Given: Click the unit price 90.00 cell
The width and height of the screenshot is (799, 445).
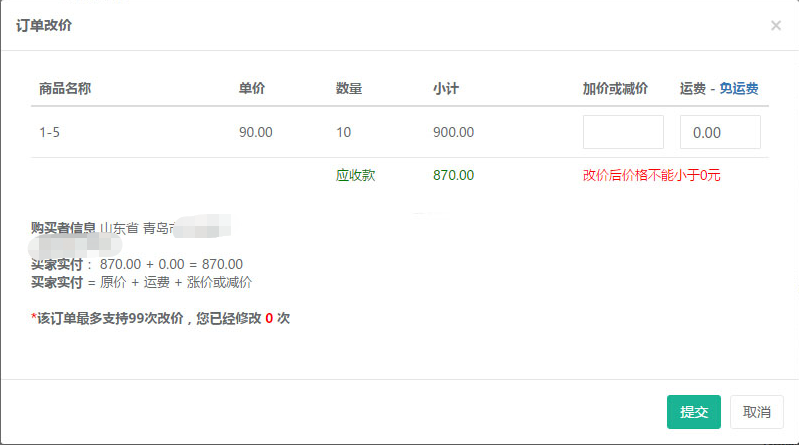Looking at the screenshot, I should (256, 132).
